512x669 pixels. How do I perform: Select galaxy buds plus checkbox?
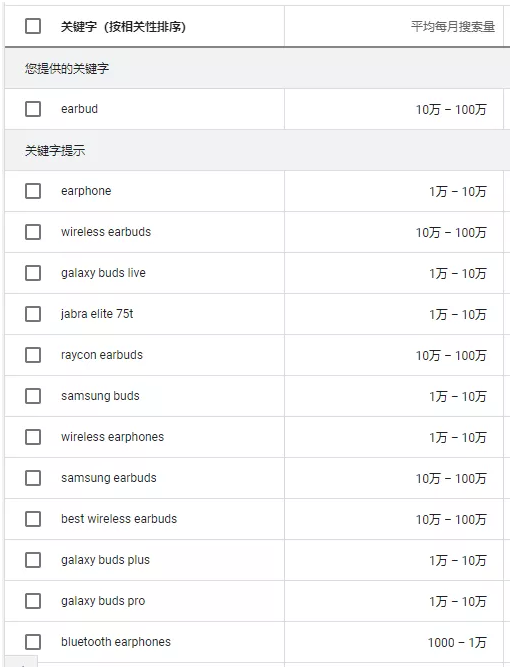coord(33,559)
